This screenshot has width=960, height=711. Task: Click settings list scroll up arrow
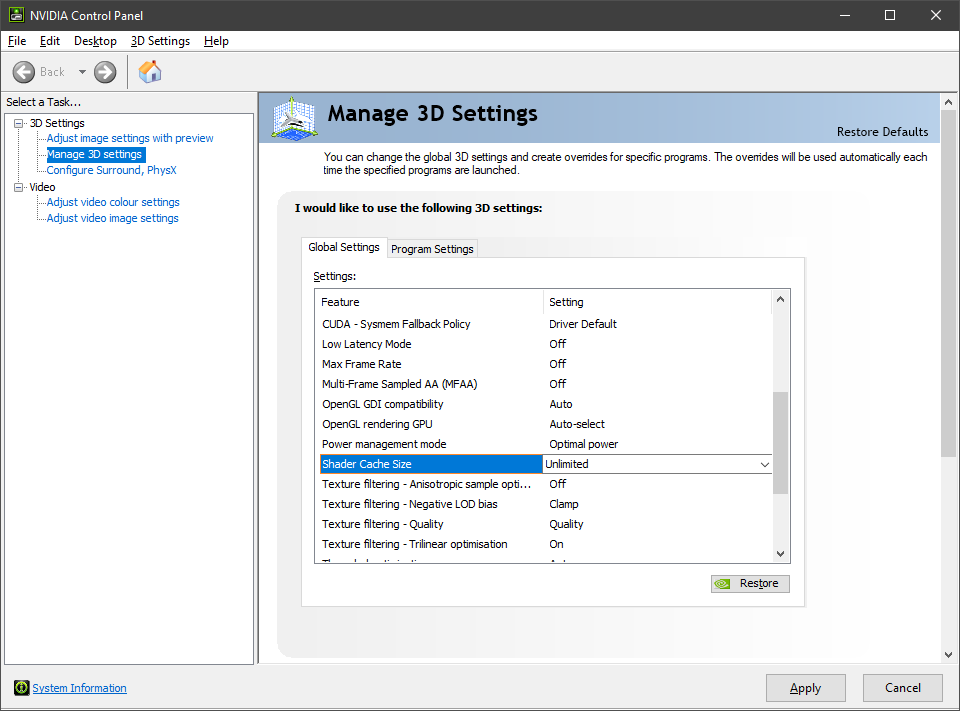(x=781, y=299)
